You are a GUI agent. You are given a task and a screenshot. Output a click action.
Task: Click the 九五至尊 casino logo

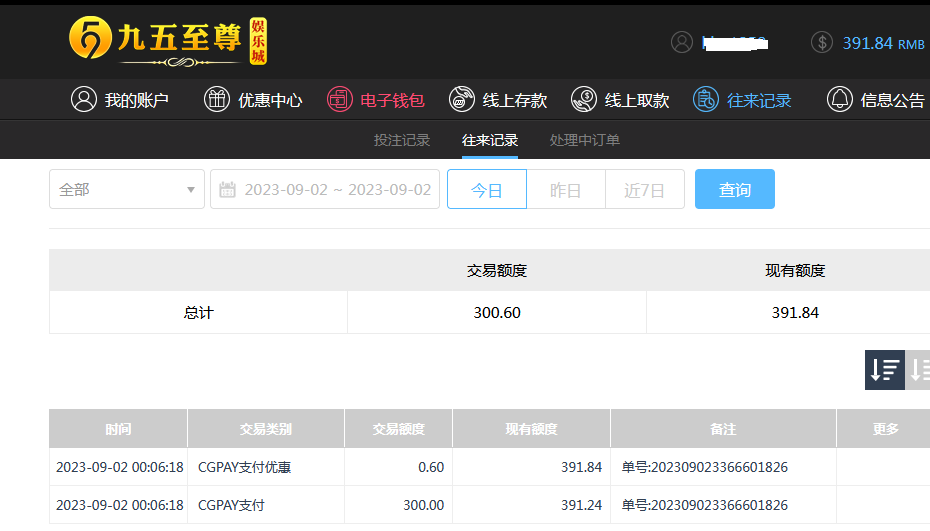pyautogui.click(x=168, y=40)
